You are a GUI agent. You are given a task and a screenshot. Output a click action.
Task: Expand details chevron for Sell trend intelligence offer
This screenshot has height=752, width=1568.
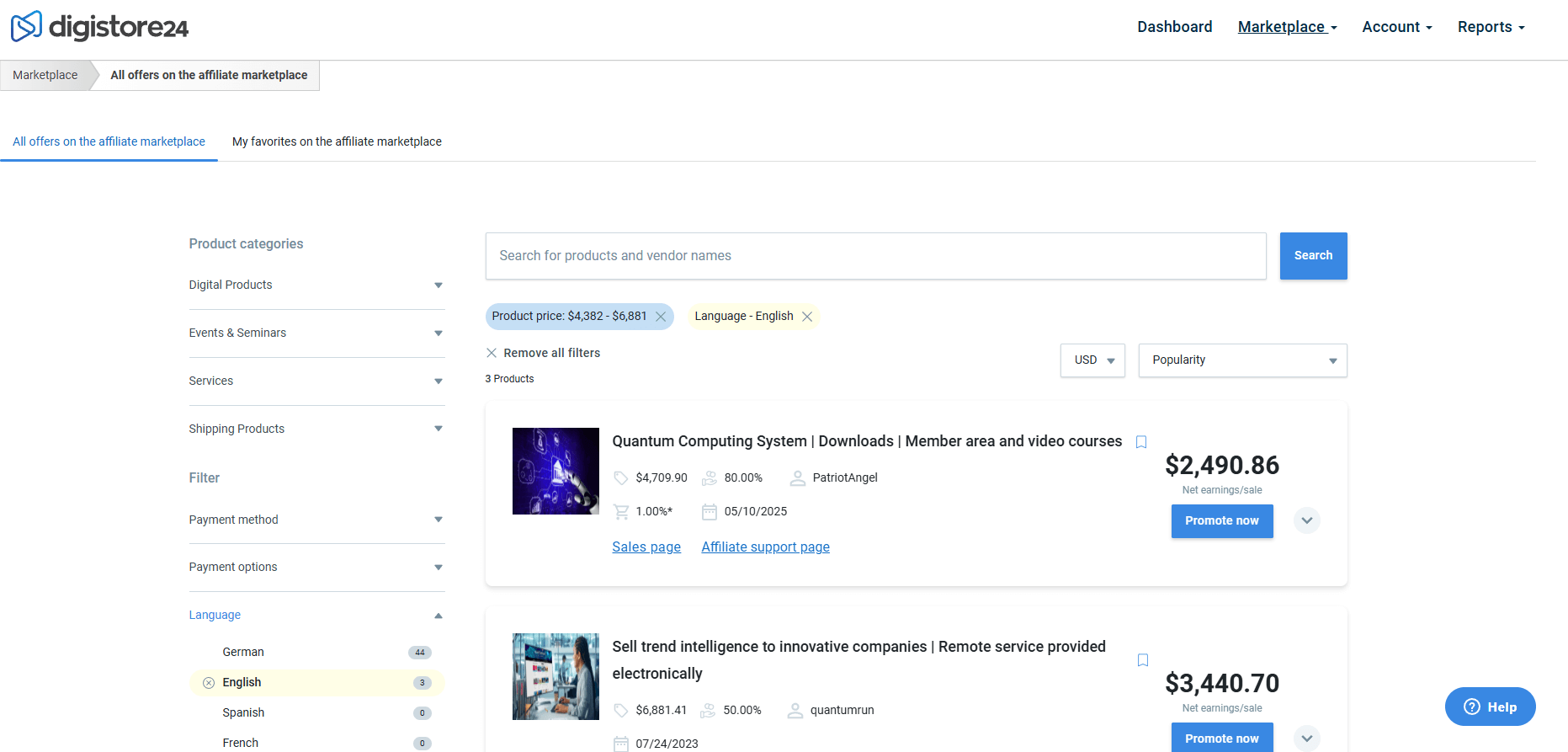(x=1306, y=738)
